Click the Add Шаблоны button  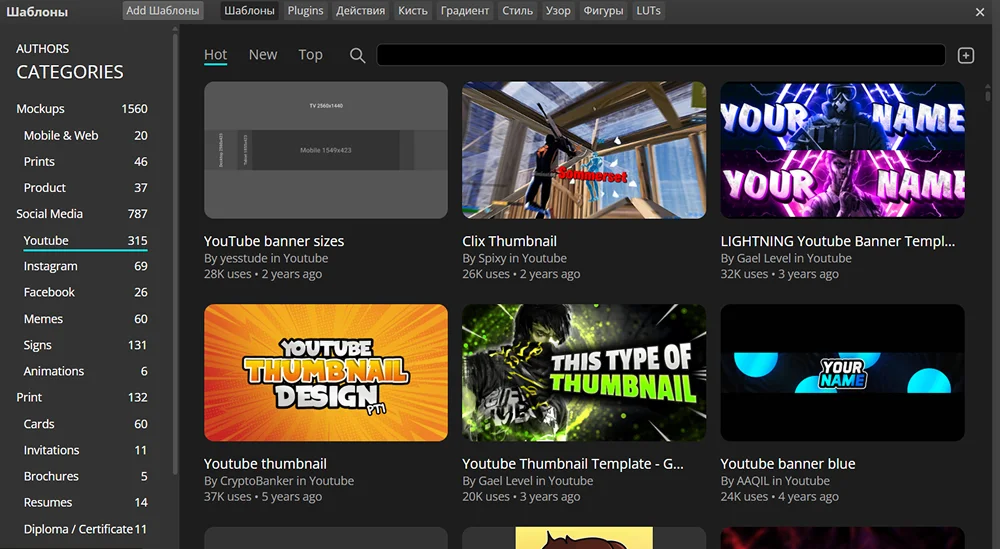click(x=163, y=11)
